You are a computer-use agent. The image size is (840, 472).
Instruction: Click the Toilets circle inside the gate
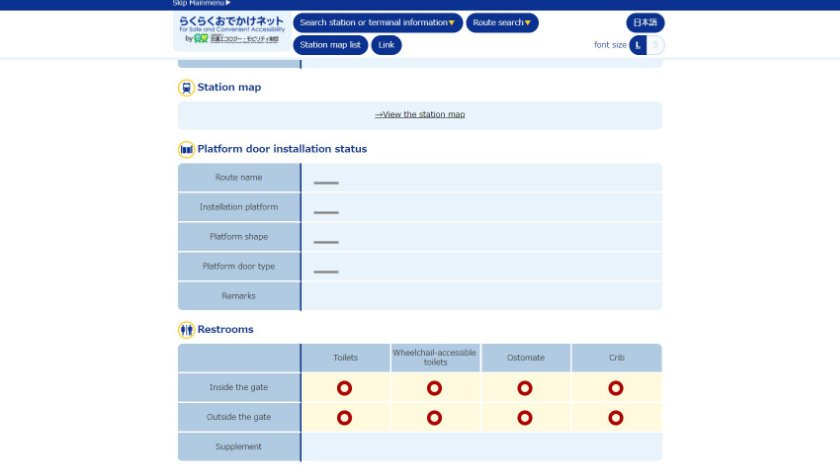(x=344, y=388)
